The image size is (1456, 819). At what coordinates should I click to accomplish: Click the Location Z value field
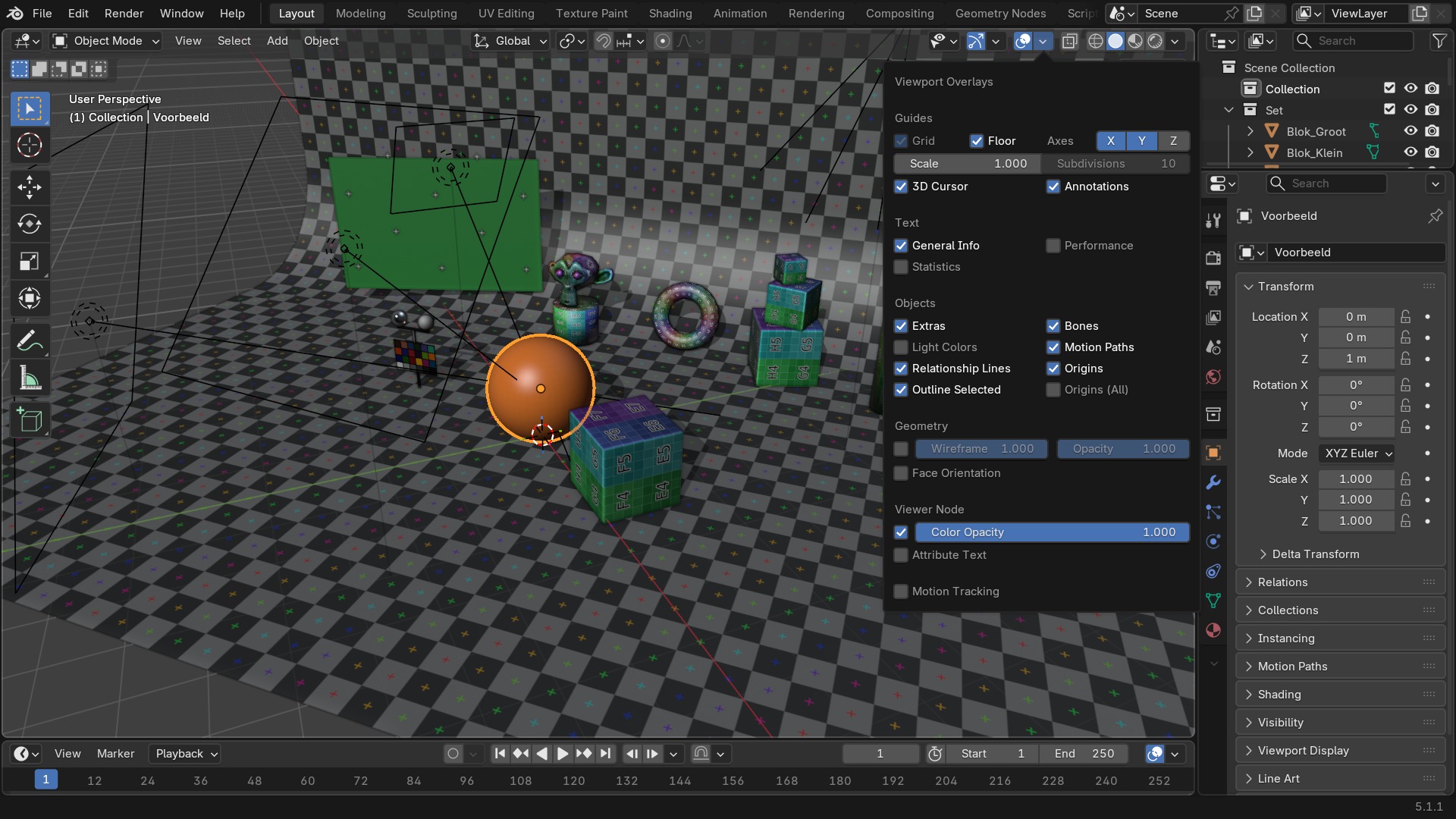[1356, 359]
